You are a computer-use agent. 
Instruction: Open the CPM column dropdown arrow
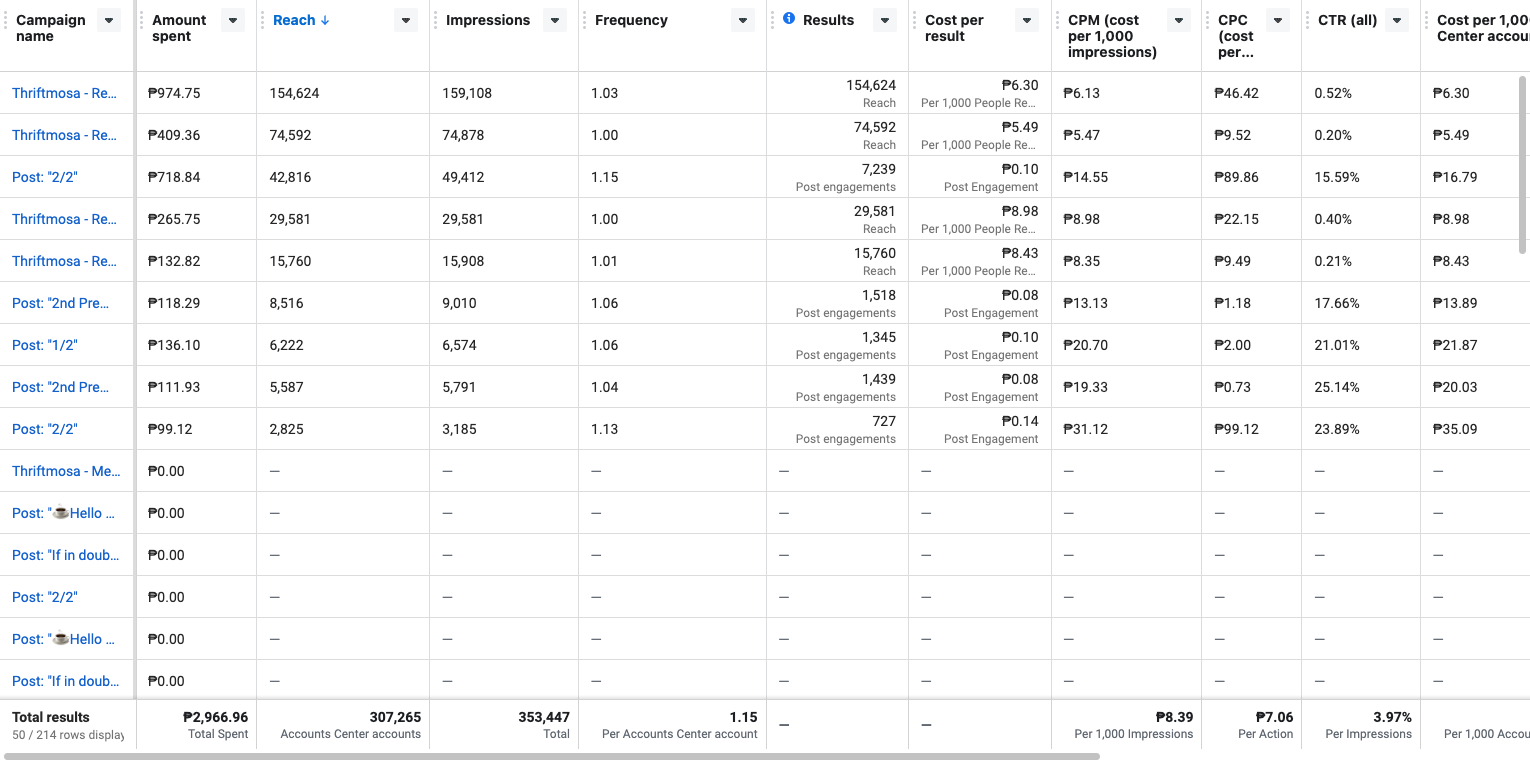[x=1179, y=20]
